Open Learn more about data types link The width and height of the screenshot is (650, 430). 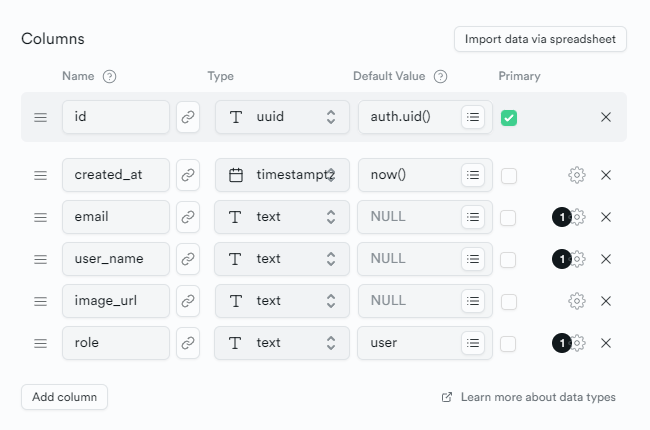point(529,397)
